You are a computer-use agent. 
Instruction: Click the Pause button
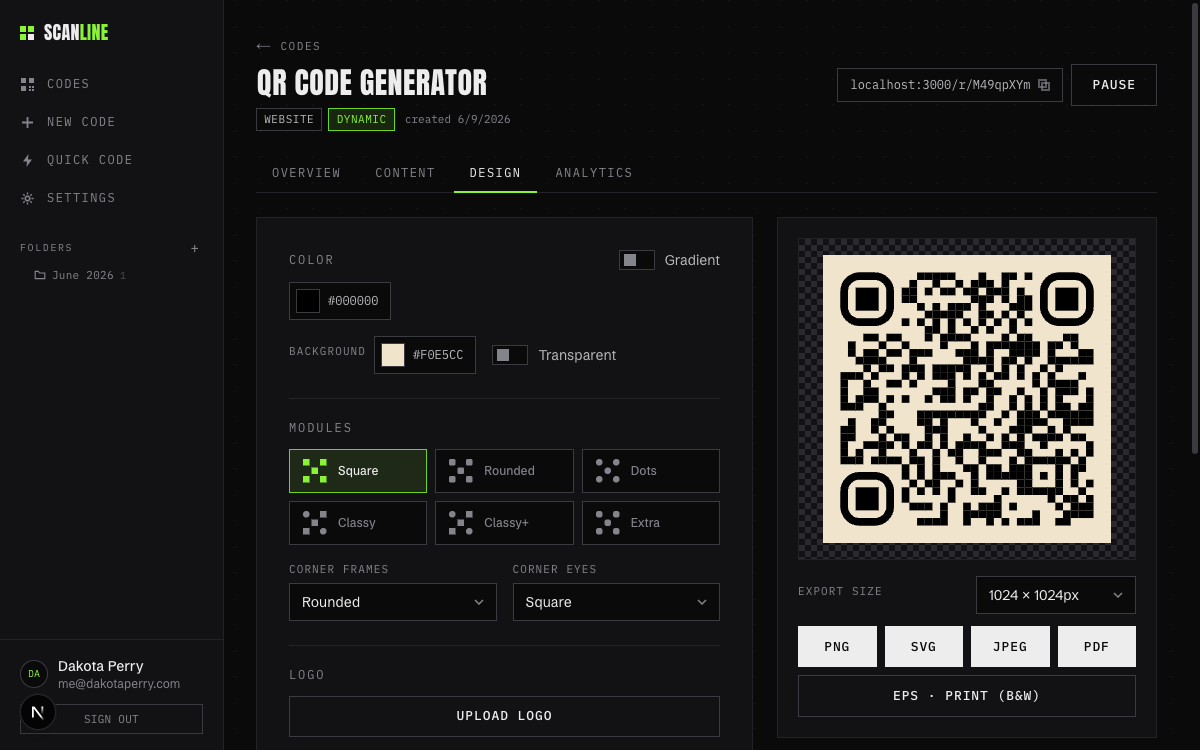point(1114,85)
